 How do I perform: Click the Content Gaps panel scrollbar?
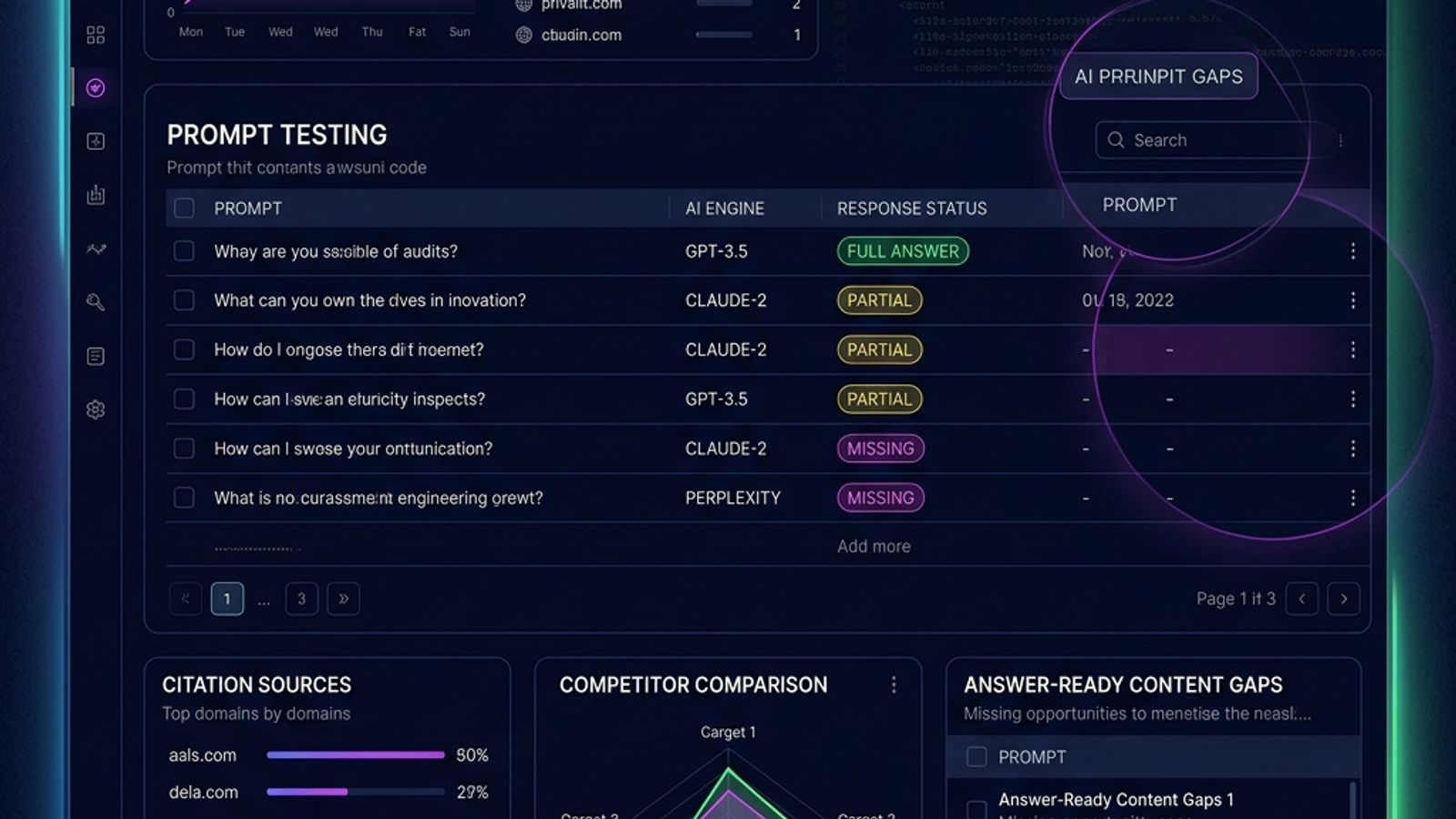click(x=1352, y=801)
